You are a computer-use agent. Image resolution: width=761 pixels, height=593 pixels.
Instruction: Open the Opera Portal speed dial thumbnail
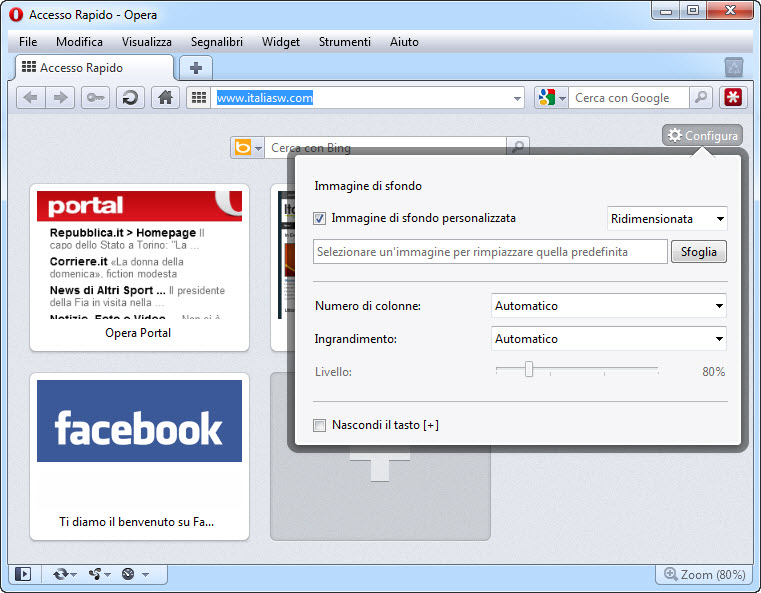coord(139,254)
